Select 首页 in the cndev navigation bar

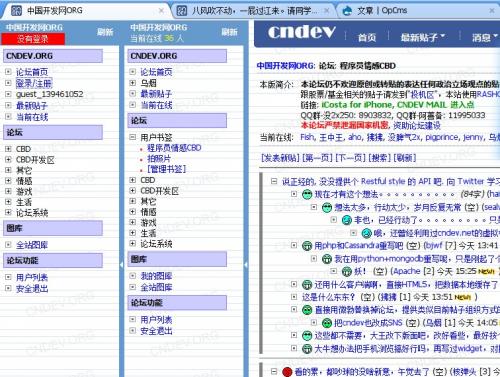(367, 37)
